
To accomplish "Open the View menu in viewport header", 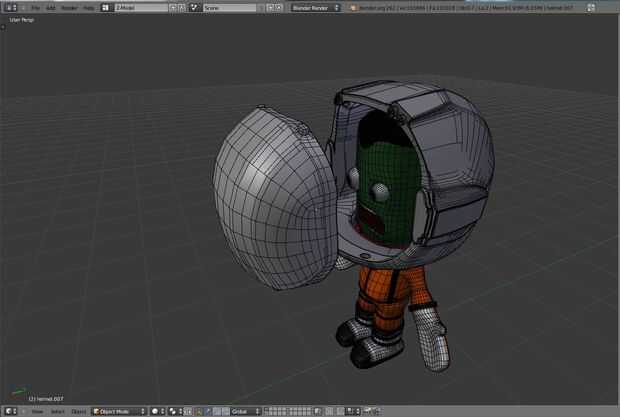I will click(x=37, y=411).
